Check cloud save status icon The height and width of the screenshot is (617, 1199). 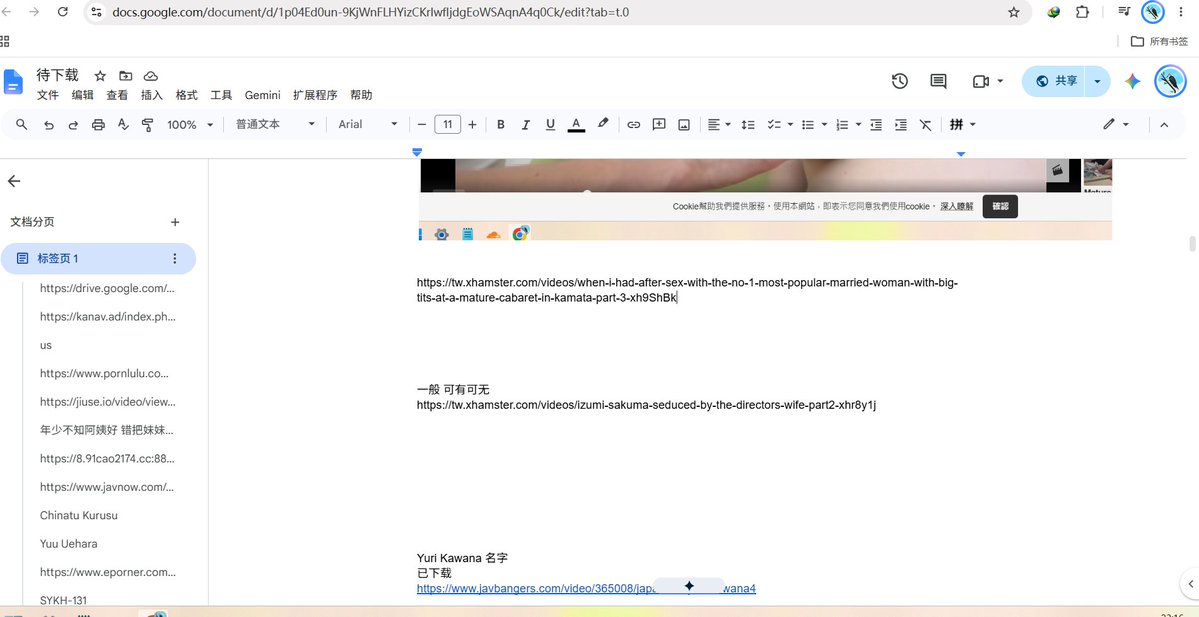pyautogui.click(x=151, y=76)
